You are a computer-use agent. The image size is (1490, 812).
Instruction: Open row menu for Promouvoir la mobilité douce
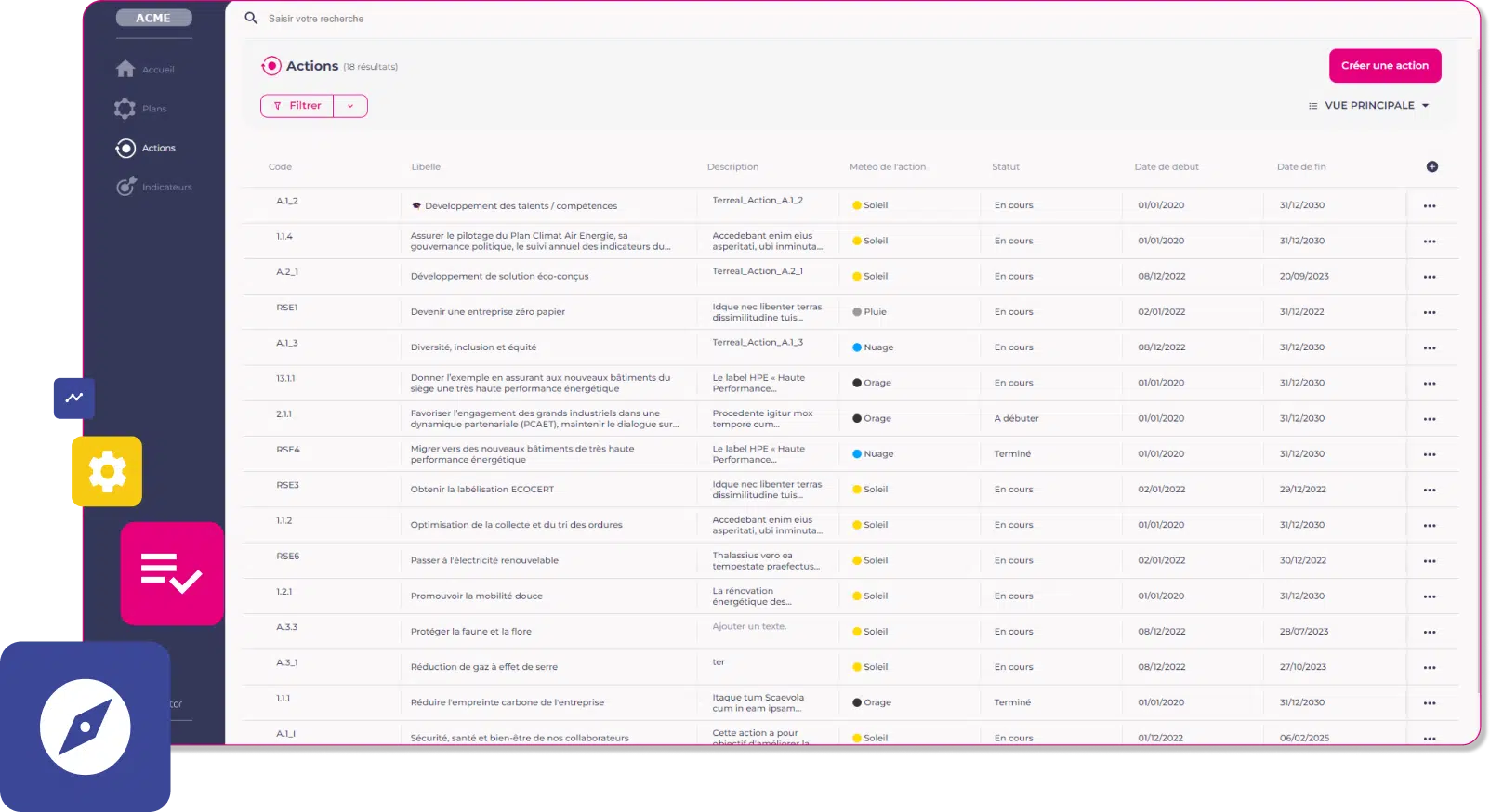coord(1430,597)
